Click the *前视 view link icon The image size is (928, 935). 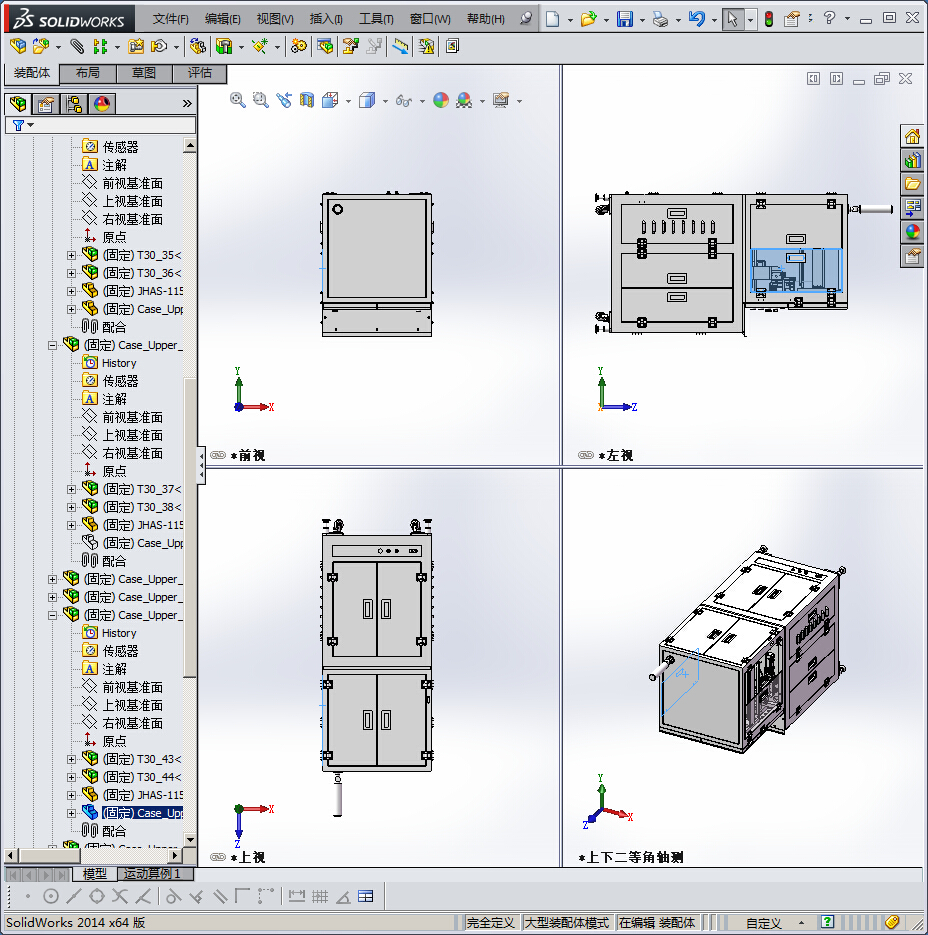[x=218, y=455]
